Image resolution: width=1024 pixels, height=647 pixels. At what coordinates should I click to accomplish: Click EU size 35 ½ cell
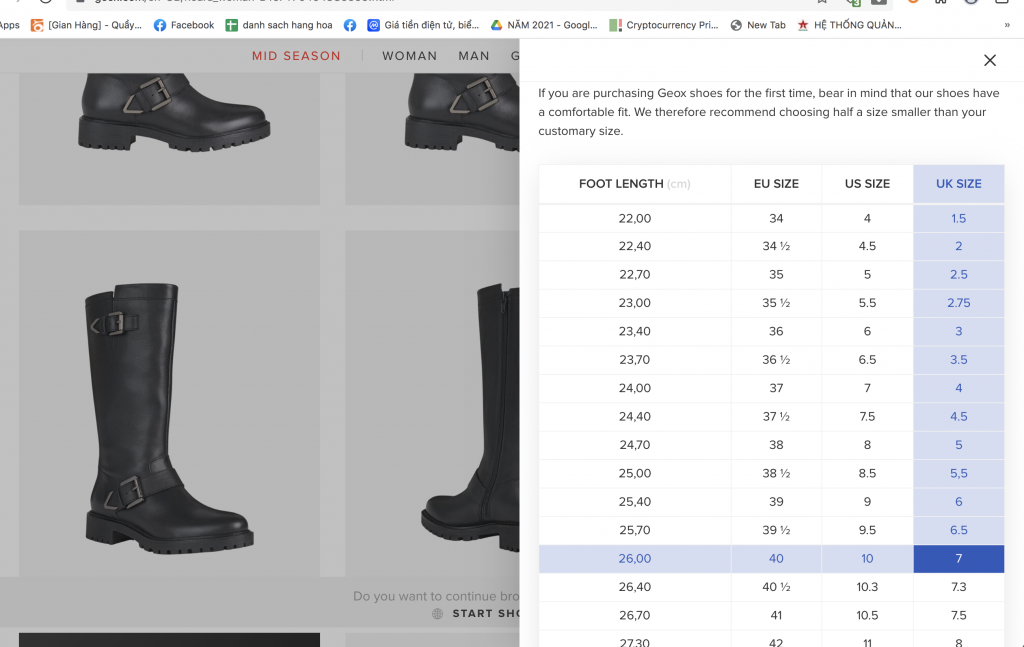coord(776,303)
